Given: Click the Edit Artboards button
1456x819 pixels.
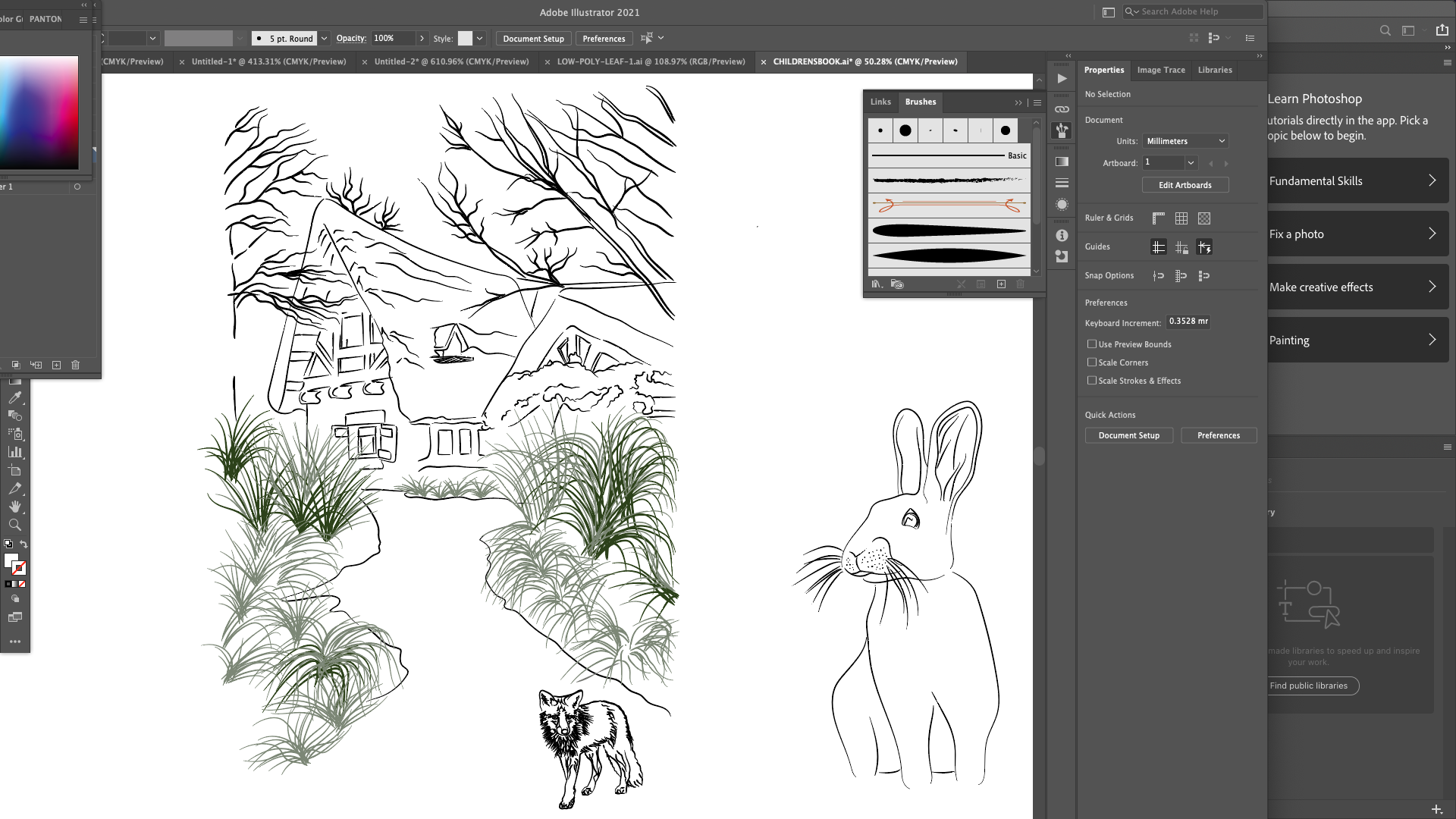Looking at the screenshot, I should point(1185,185).
